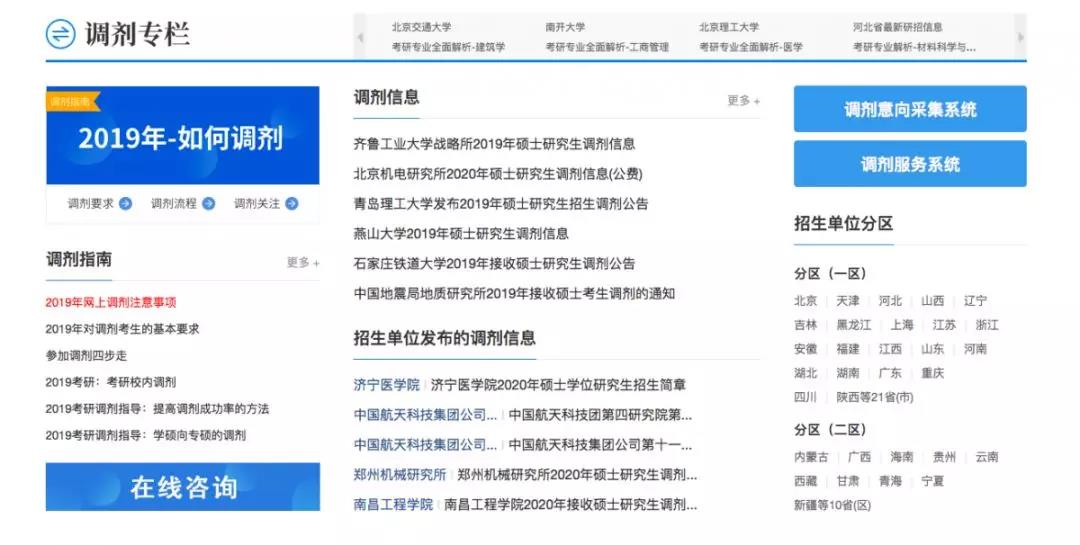
Task: Open 北京机电研究所2020年调剂信息(公费)
Action: point(497,174)
